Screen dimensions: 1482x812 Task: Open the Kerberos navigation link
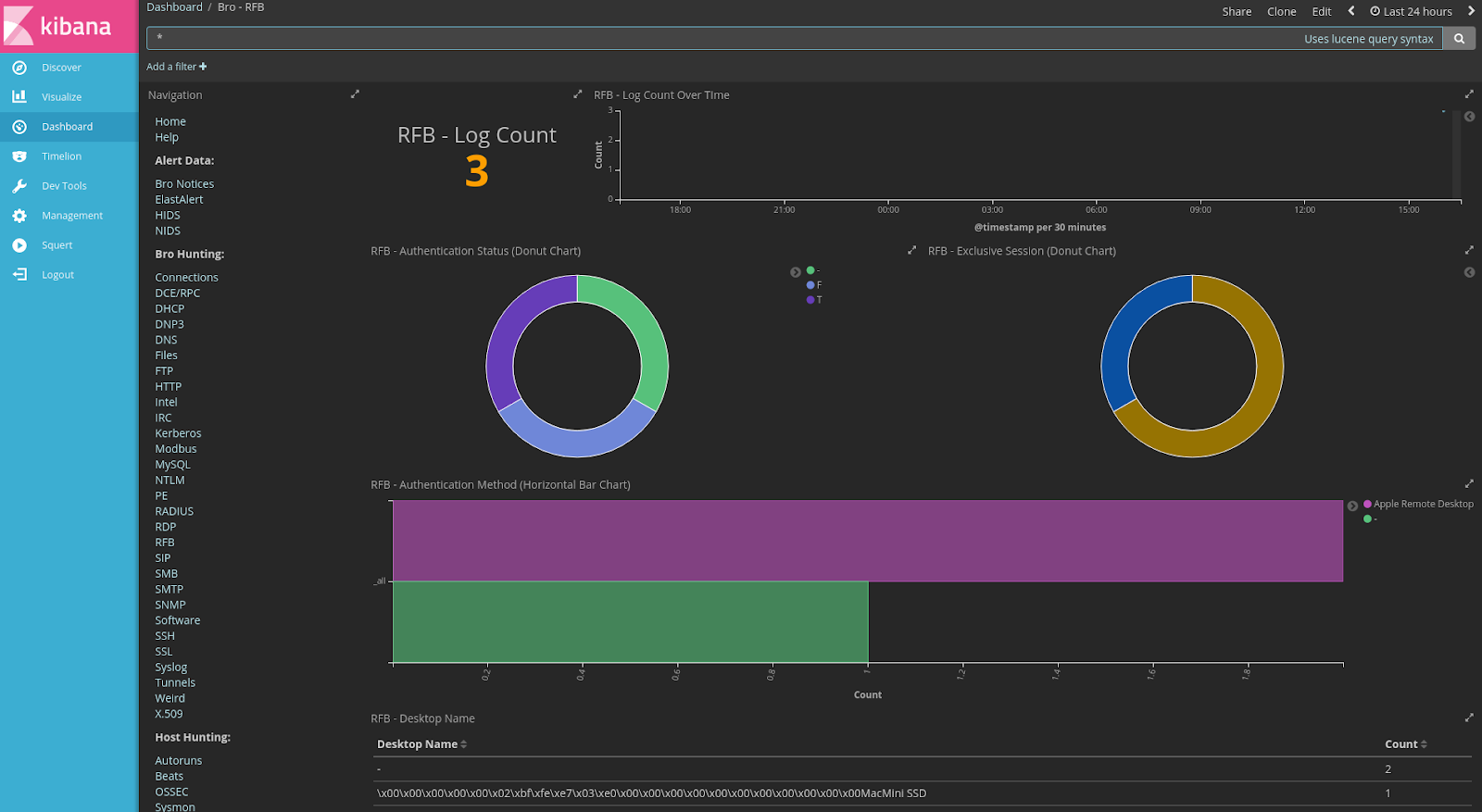point(178,433)
